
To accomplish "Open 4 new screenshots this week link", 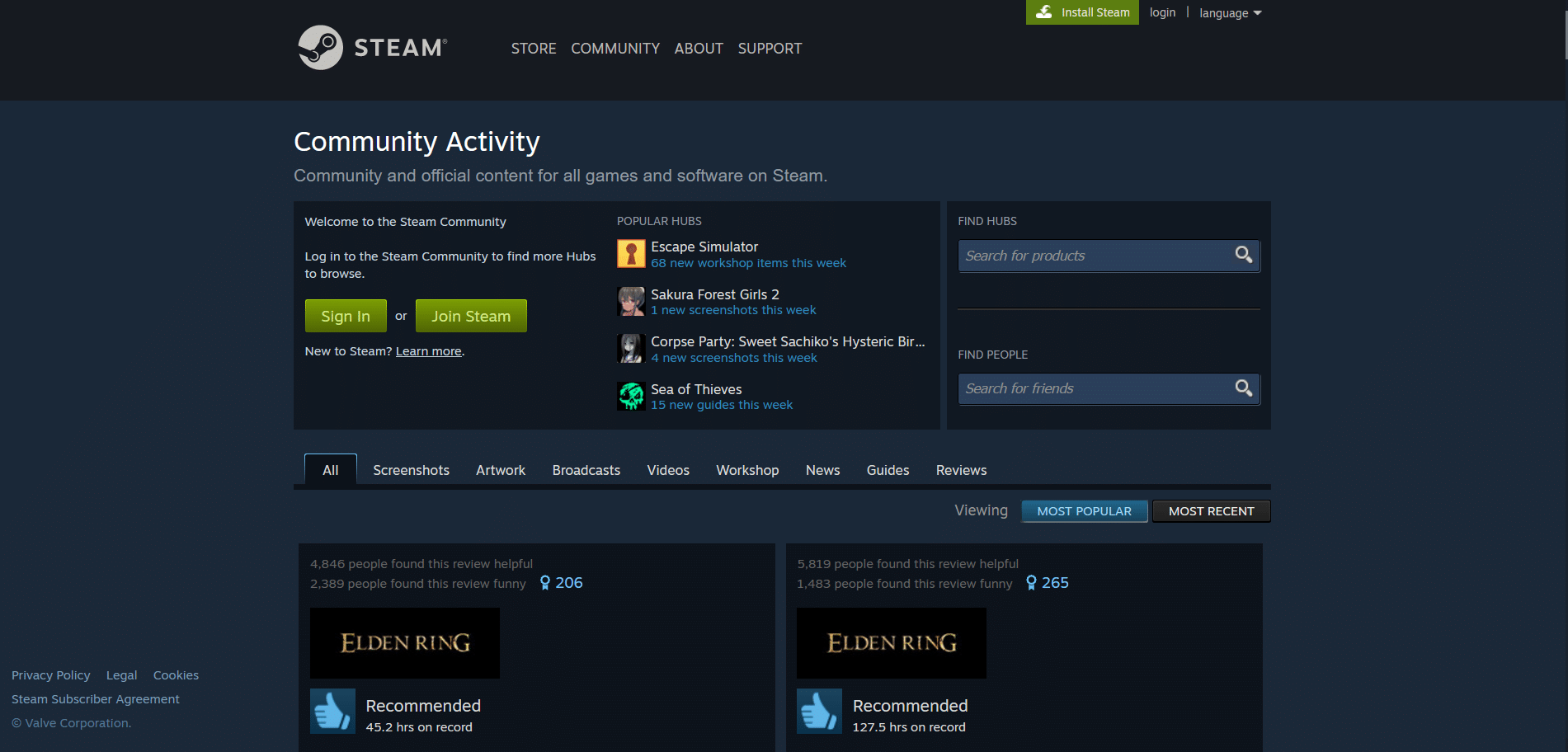I will [x=734, y=358].
